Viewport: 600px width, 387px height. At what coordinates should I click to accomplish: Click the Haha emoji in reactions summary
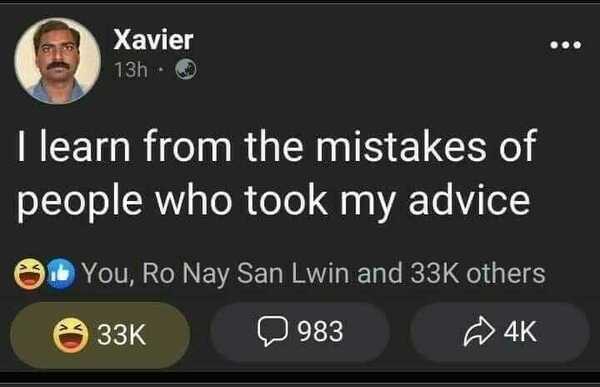pos(29,273)
